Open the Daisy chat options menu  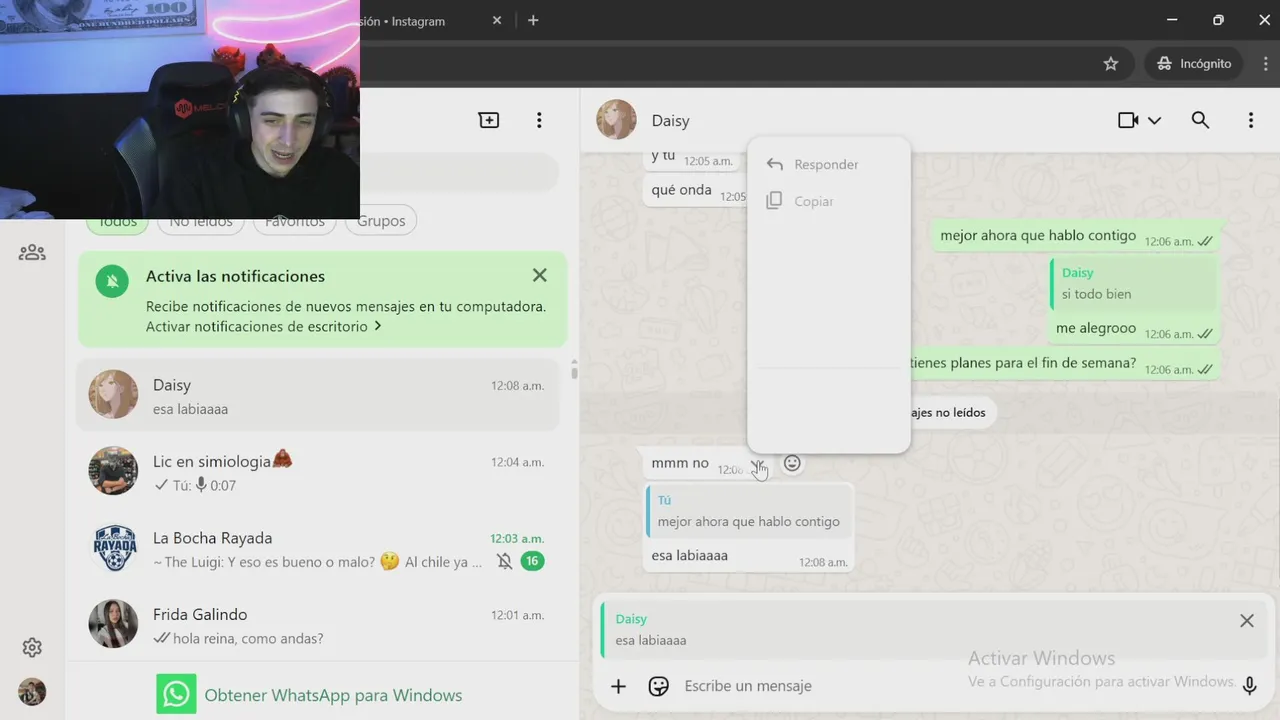1250,120
